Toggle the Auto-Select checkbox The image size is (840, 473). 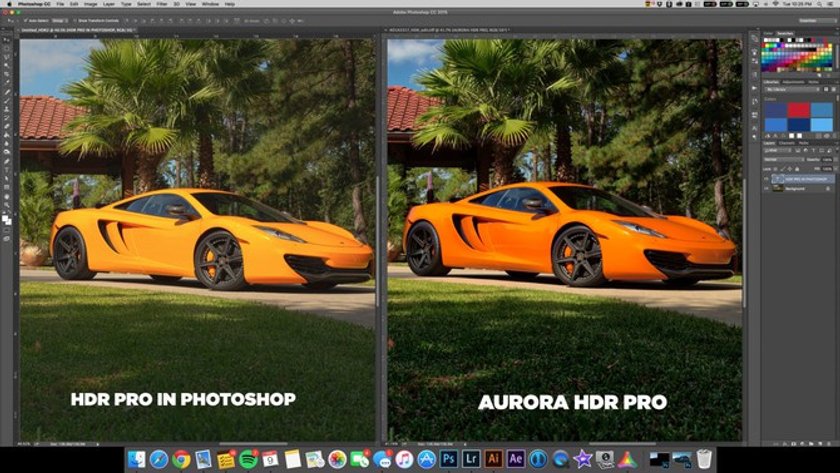tap(25, 20)
